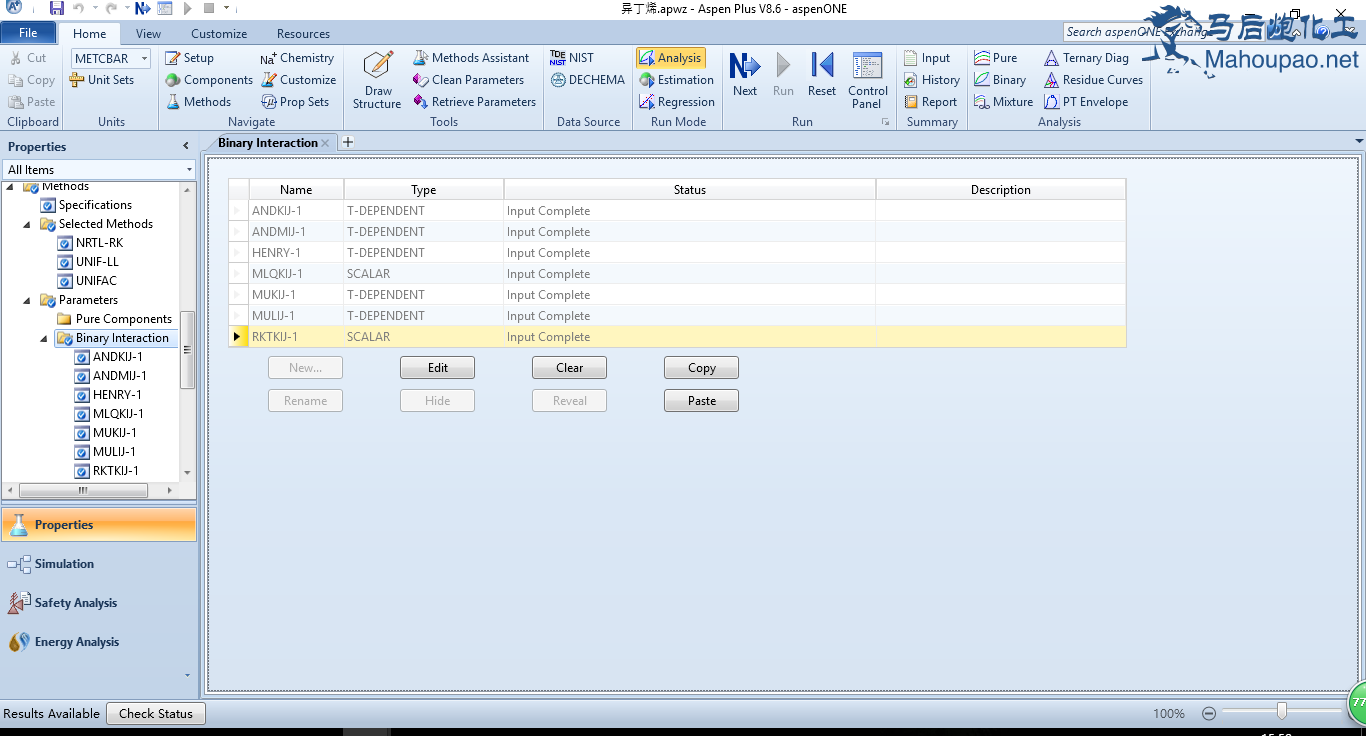
Task: Collapse the Properties navigation pane
Action: [x=185, y=146]
